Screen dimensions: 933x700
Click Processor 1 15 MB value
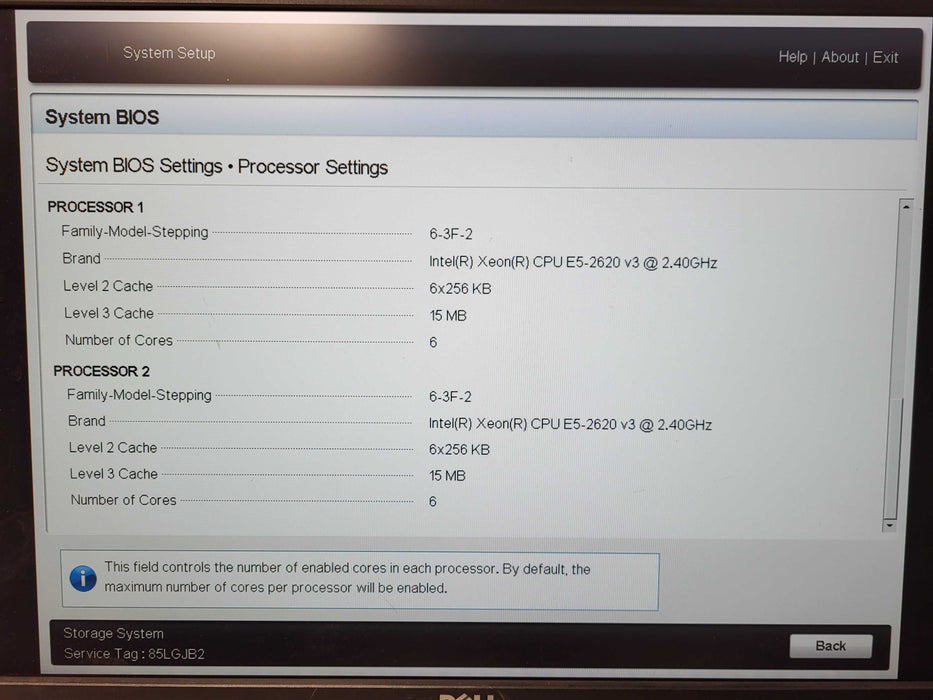447,315
